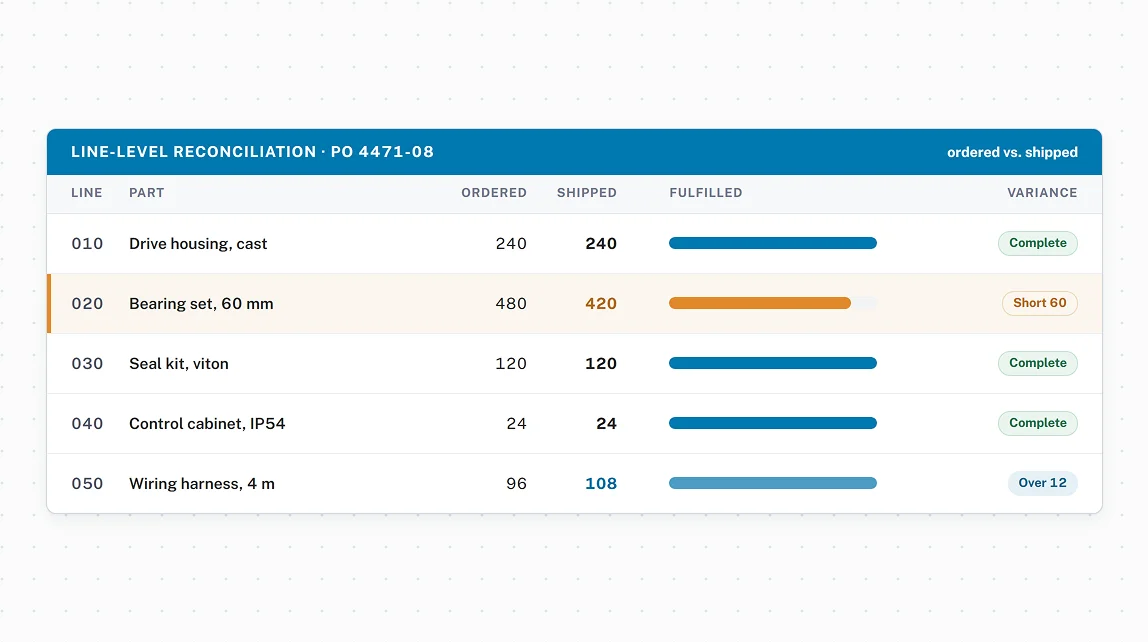Screen dimensions: 1148x642
Task: Click the orange fulfilled bar for Bearing set
Action: [760, 303]
